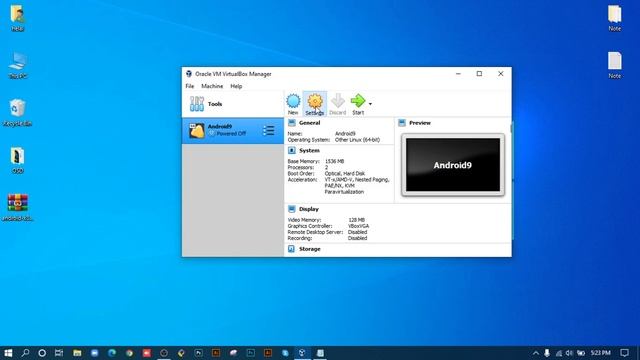The height and width of the screenshot is (360, 640).
Task: Launch Google Chrome from taskbar
Action: click(x=129, y=353)
